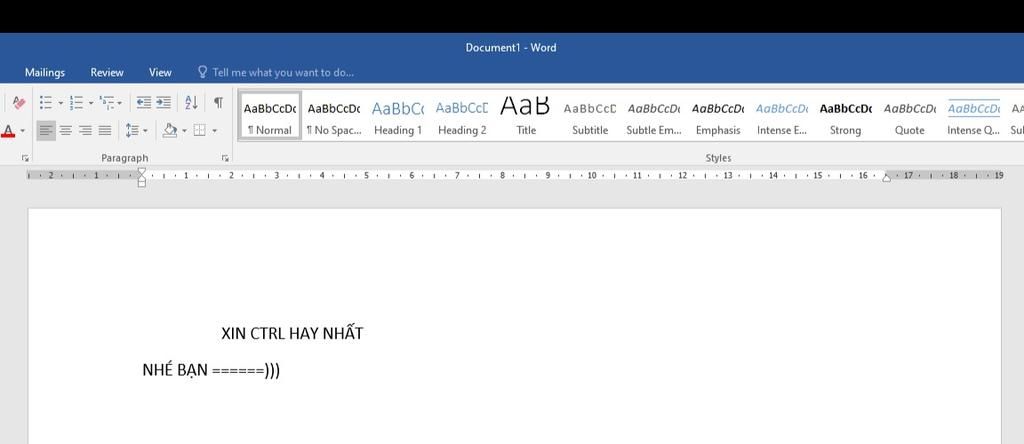This screenshot has width=1024, height=444.
Task: Apply the Subtitle style
Action: tap(590, 116)
